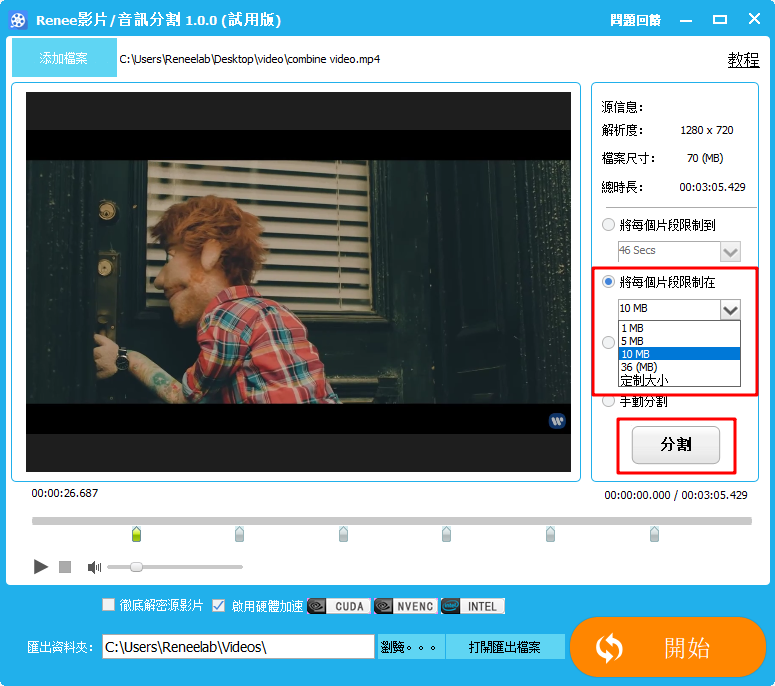The image size is (775, 686).
Task: Choose 1 MB from size list
Action: [x=679, y=328]
